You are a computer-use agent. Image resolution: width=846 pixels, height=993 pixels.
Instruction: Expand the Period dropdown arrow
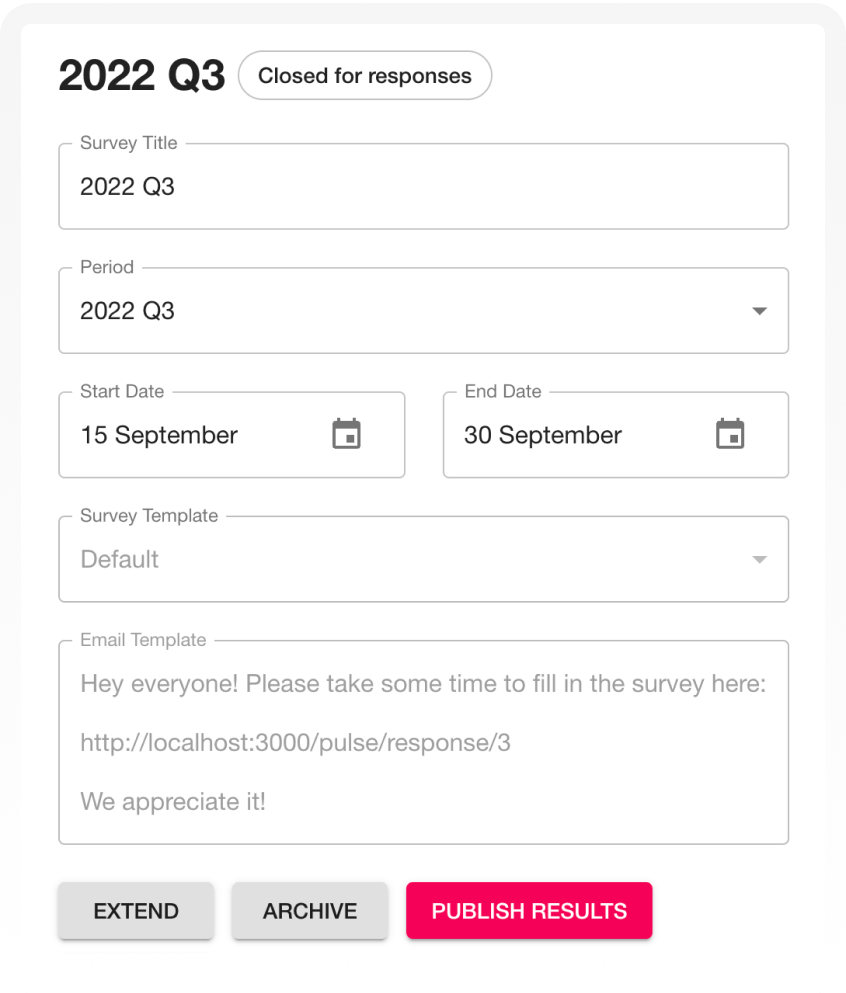[759, 311]
